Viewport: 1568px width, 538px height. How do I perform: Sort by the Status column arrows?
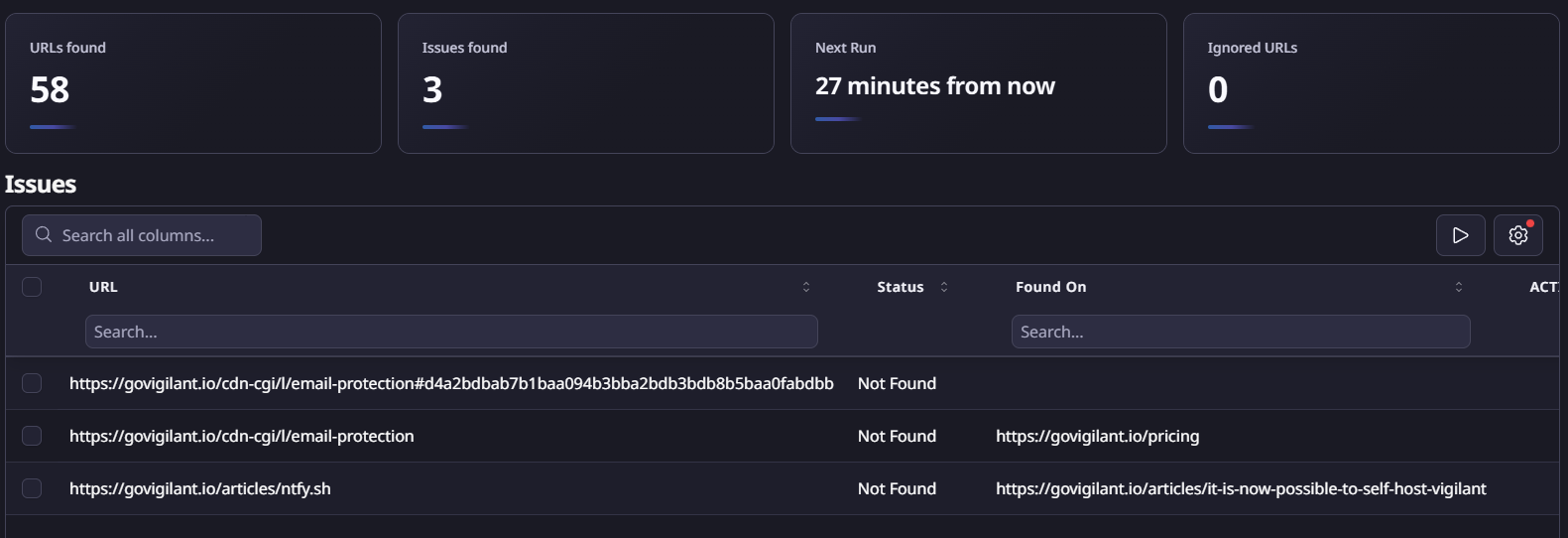[943, 287]
